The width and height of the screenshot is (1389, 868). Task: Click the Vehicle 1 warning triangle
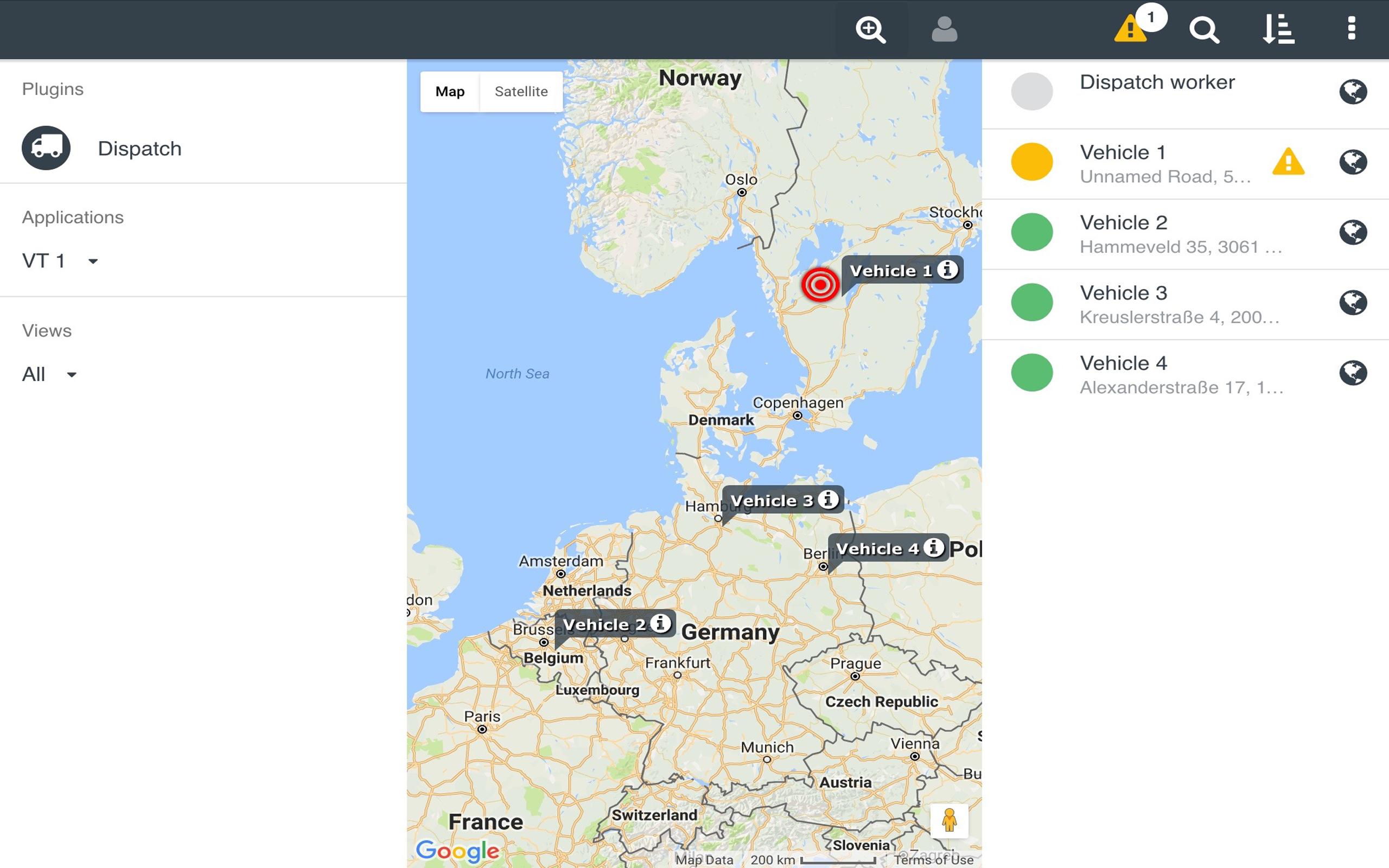(1289, 161)
